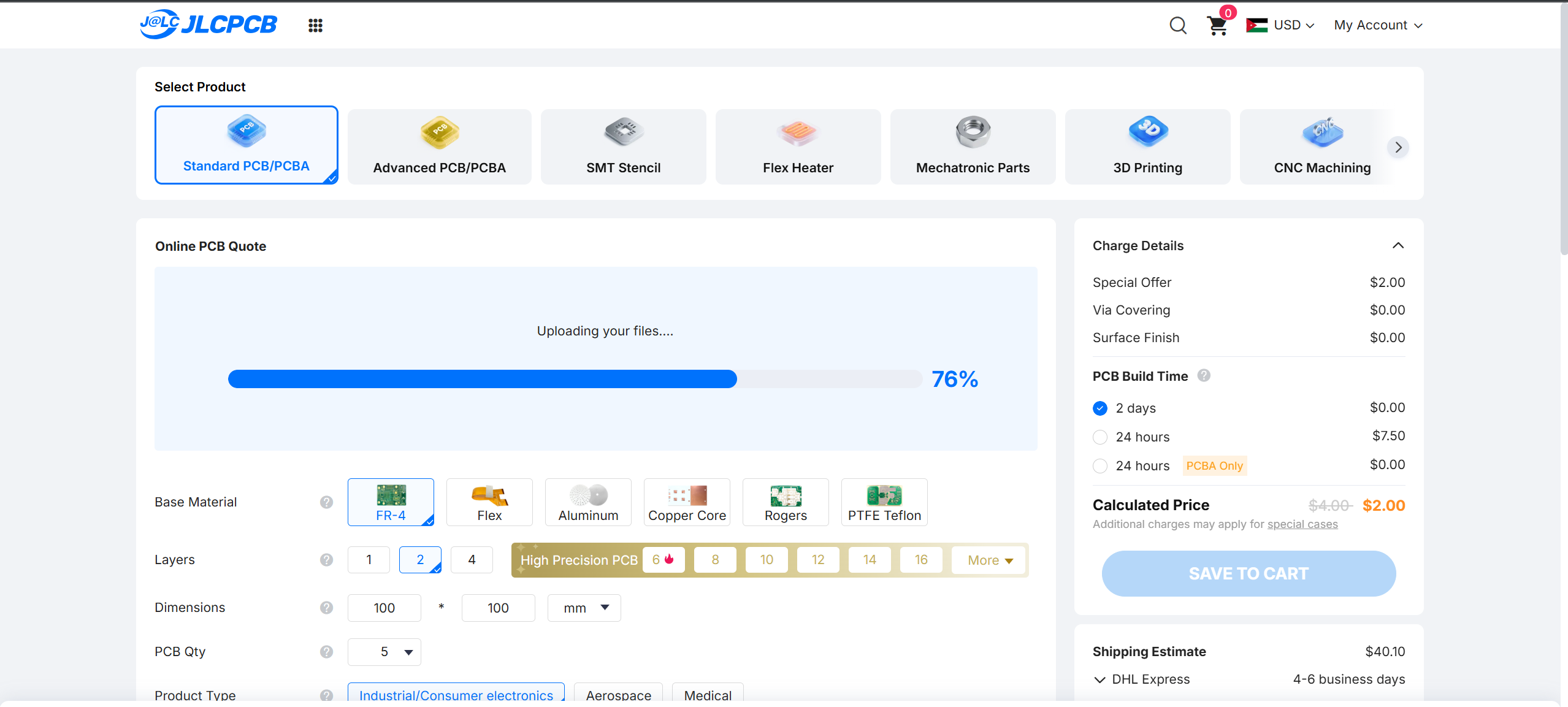The height and width of the screenshot is (707, 1568).
Task: Open the My Account menu
Action: click(x=1378, y=25)
